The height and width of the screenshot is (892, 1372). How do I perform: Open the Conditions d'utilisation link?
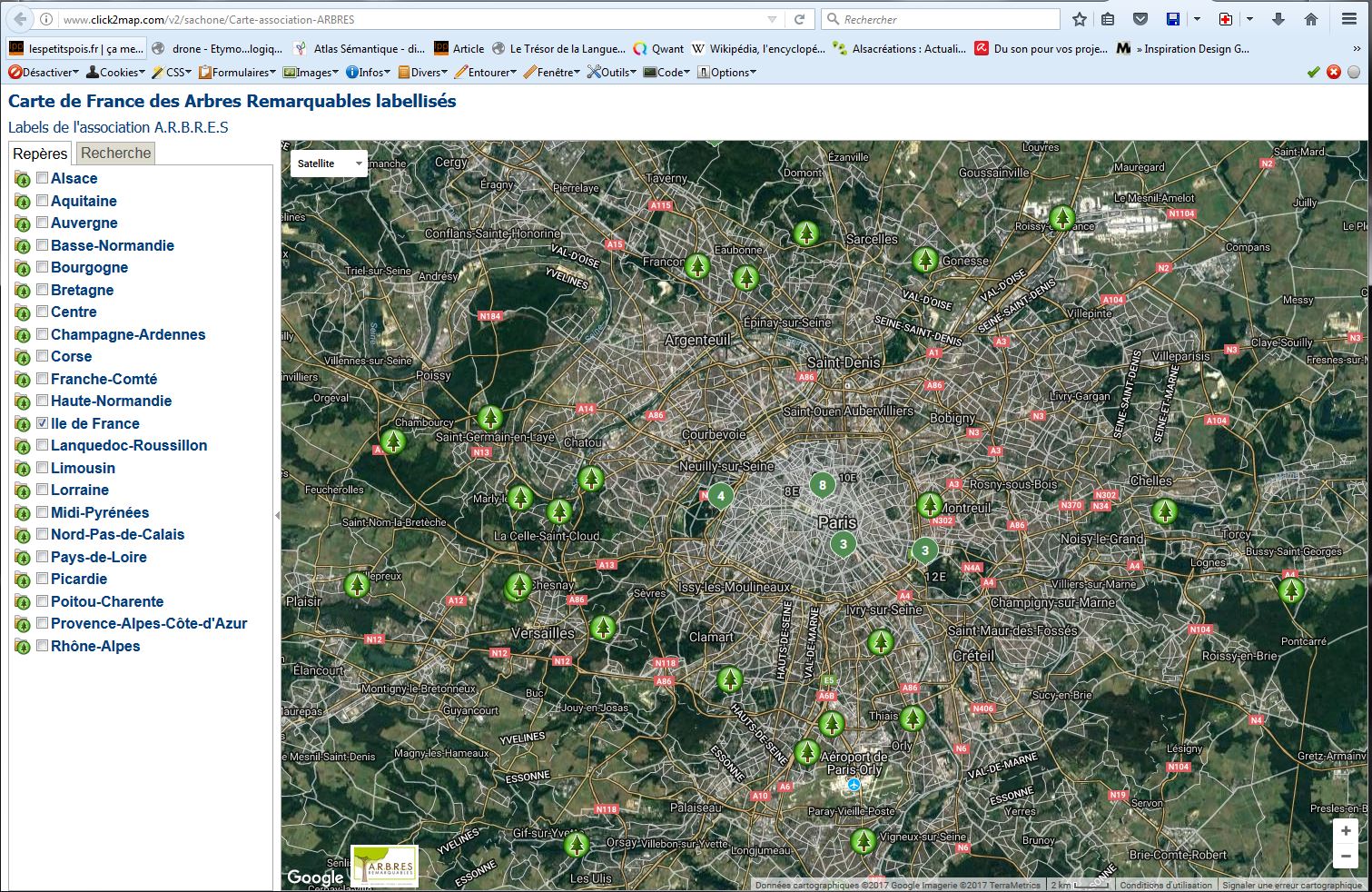tap(1165, 885)
